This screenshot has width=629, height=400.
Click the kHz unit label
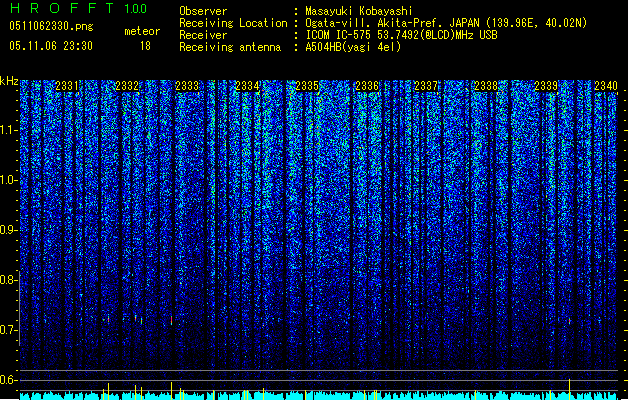click(9, 81)
